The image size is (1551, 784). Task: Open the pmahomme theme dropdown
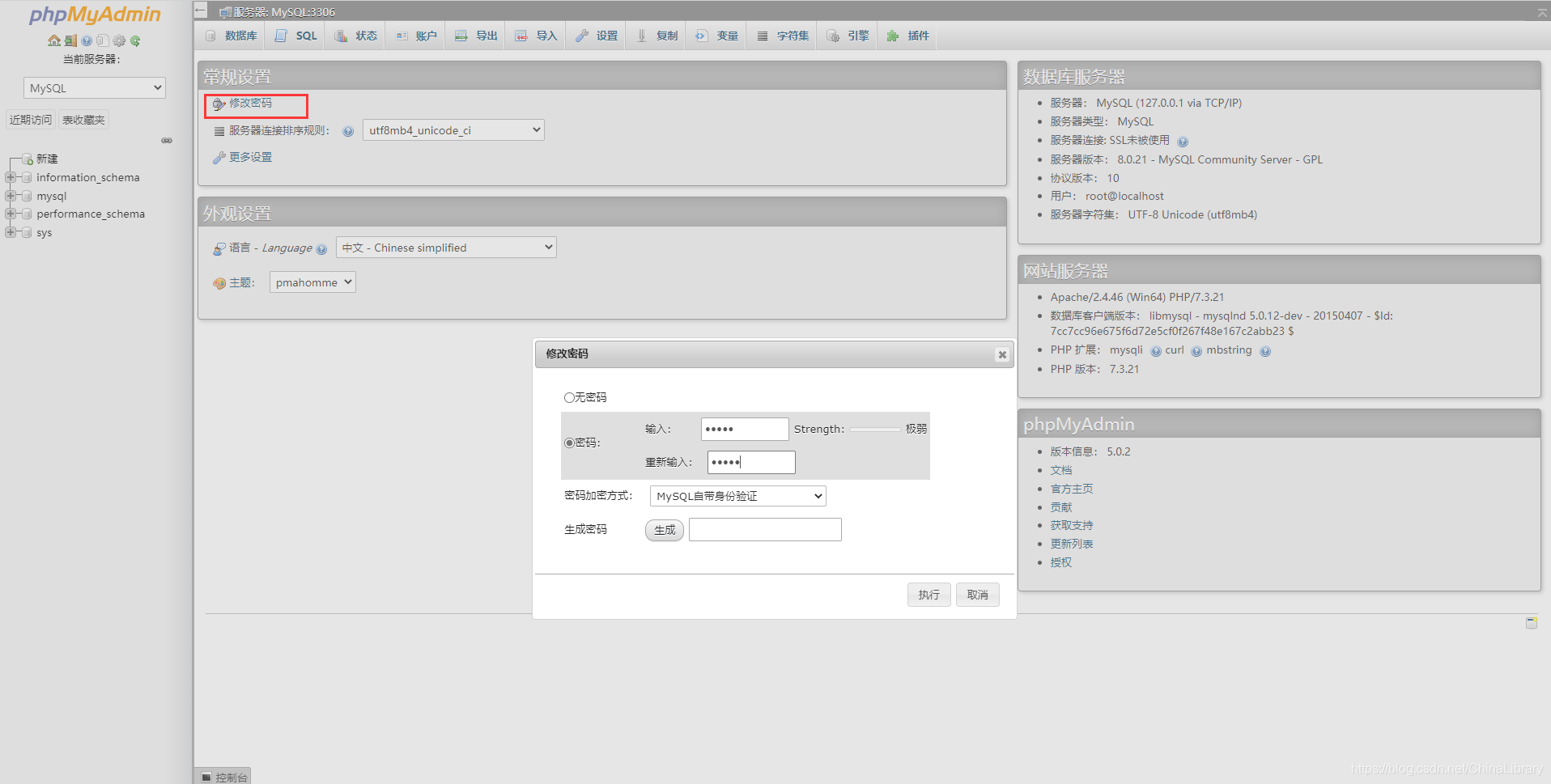click(x=312, y=282)
